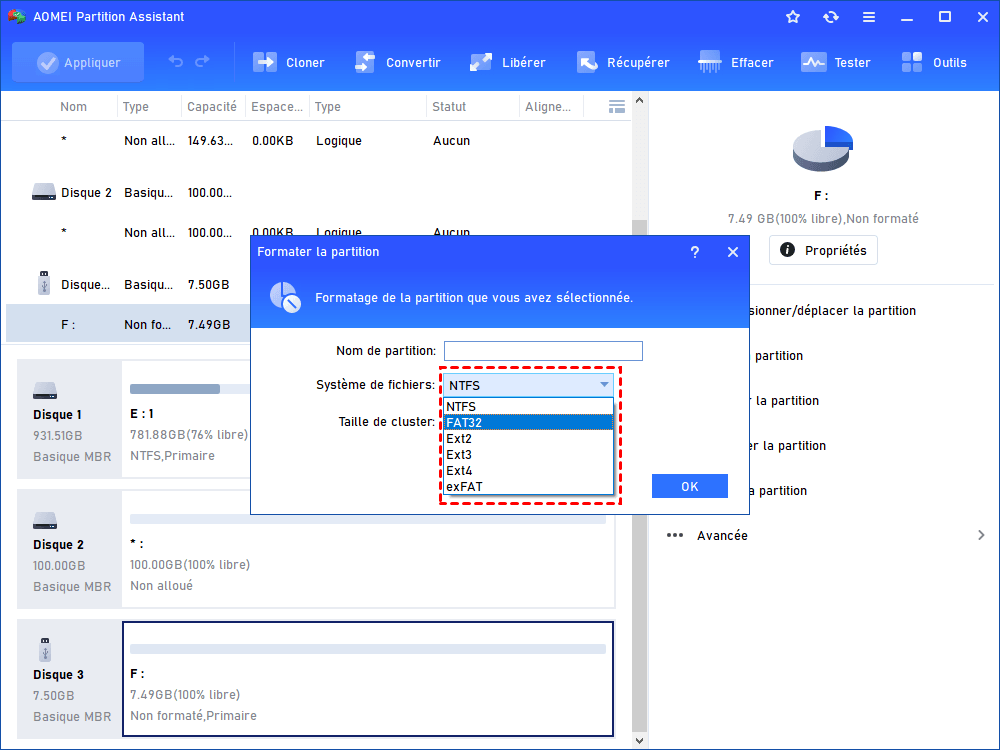Sort by the Aligne column header

click(x=548, y=107)
